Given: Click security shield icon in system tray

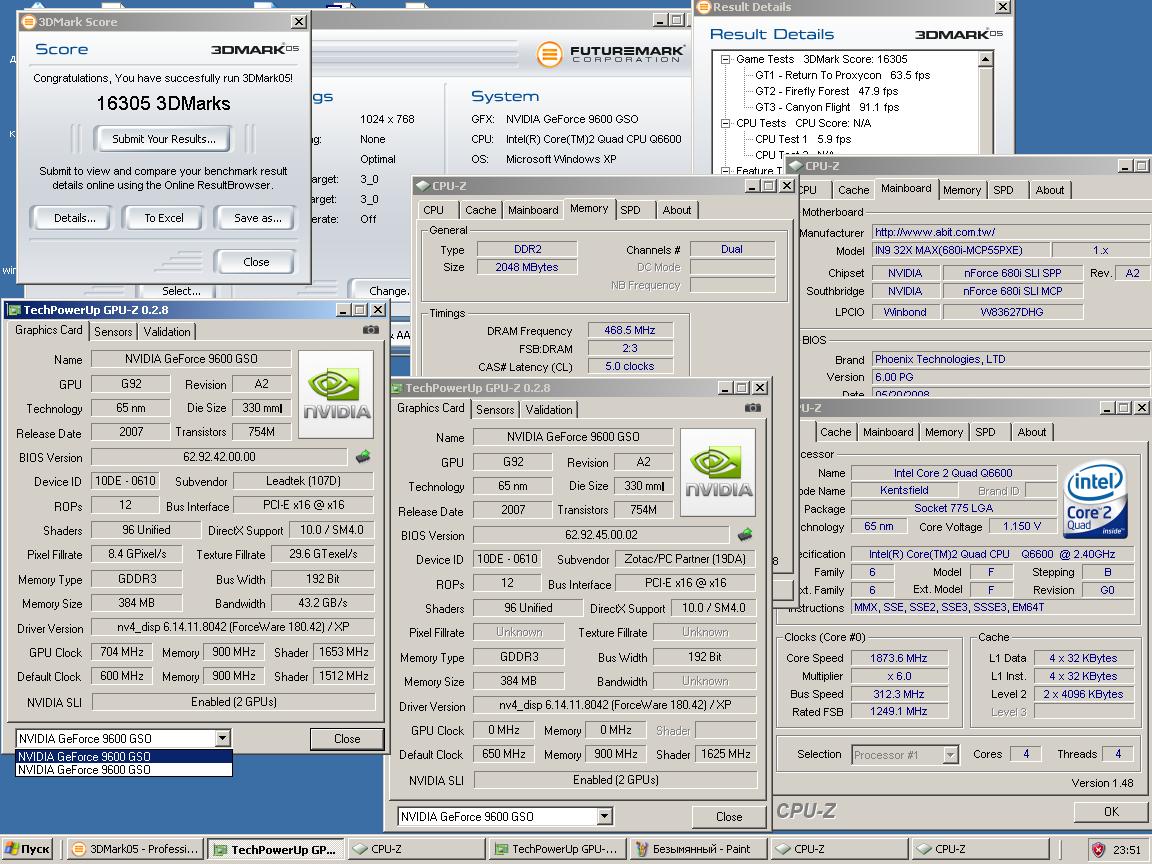Looking at the screenshot, I should [1098, 849].
